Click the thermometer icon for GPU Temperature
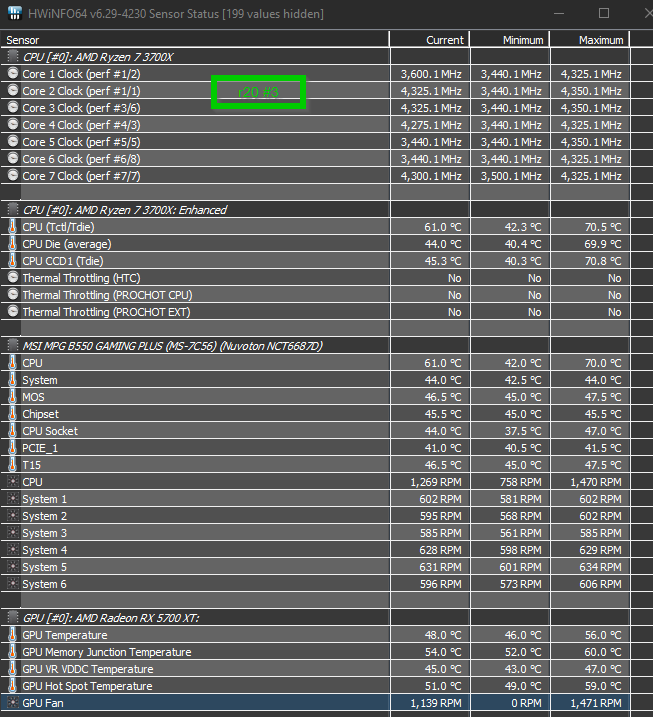The width and height of the screenshot is (653, 717). tap(12, 635)
